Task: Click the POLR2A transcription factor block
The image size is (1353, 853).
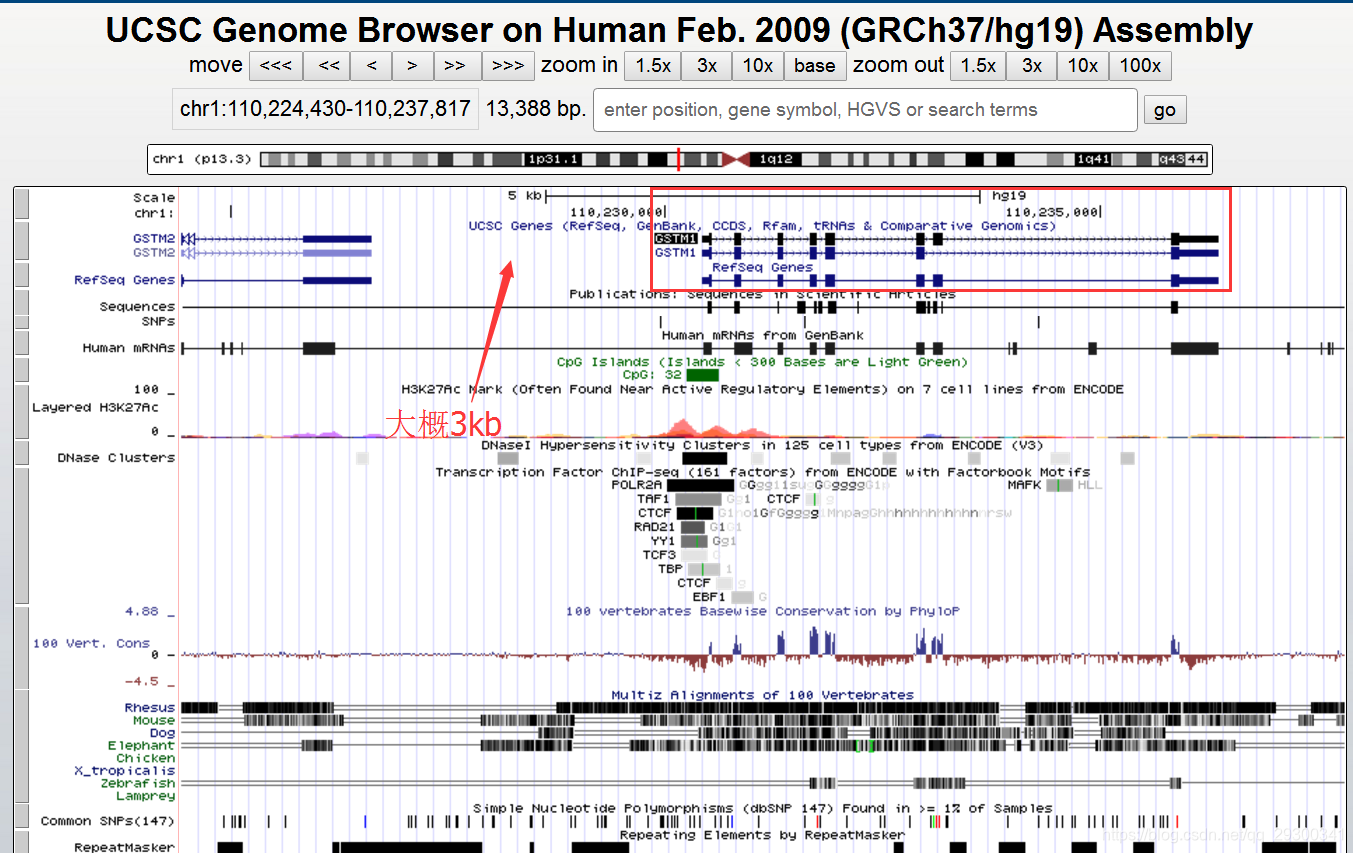Action: point(700,485)
